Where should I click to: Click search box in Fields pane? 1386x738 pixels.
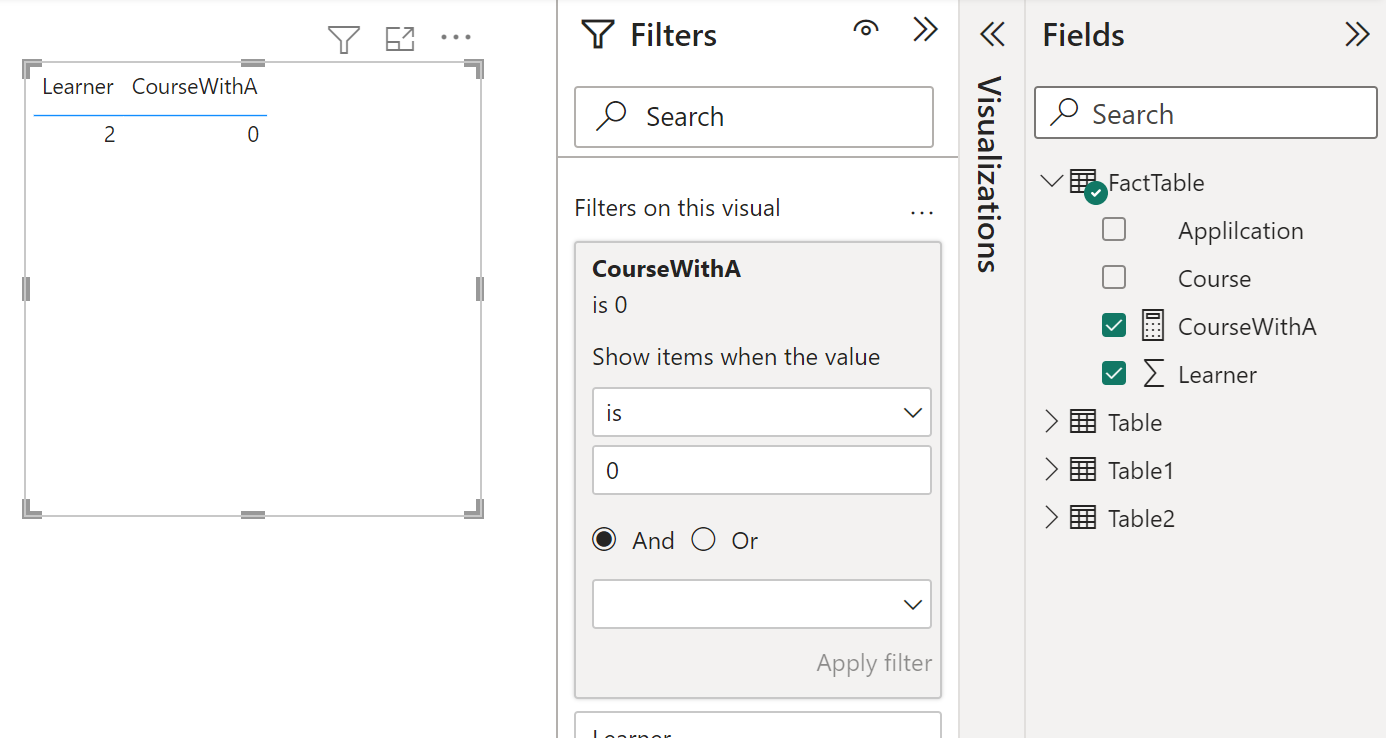coord(1206,113)
